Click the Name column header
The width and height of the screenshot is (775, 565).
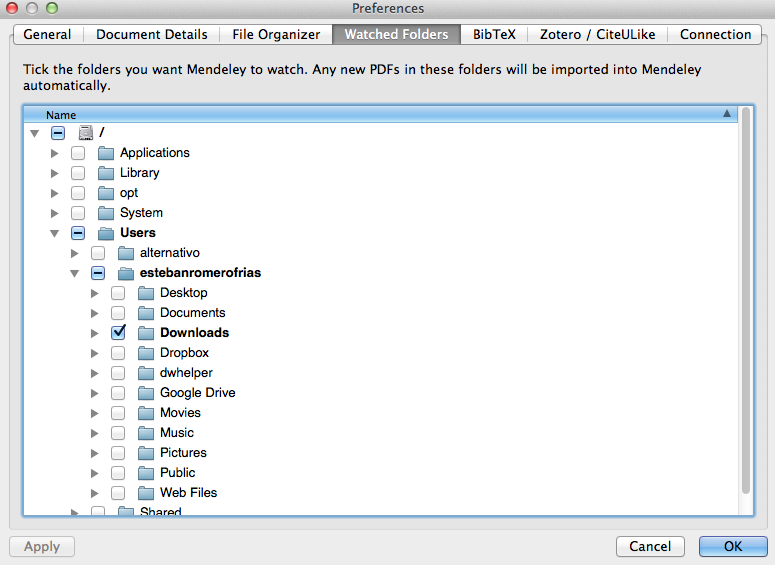(x=381, y=114)
